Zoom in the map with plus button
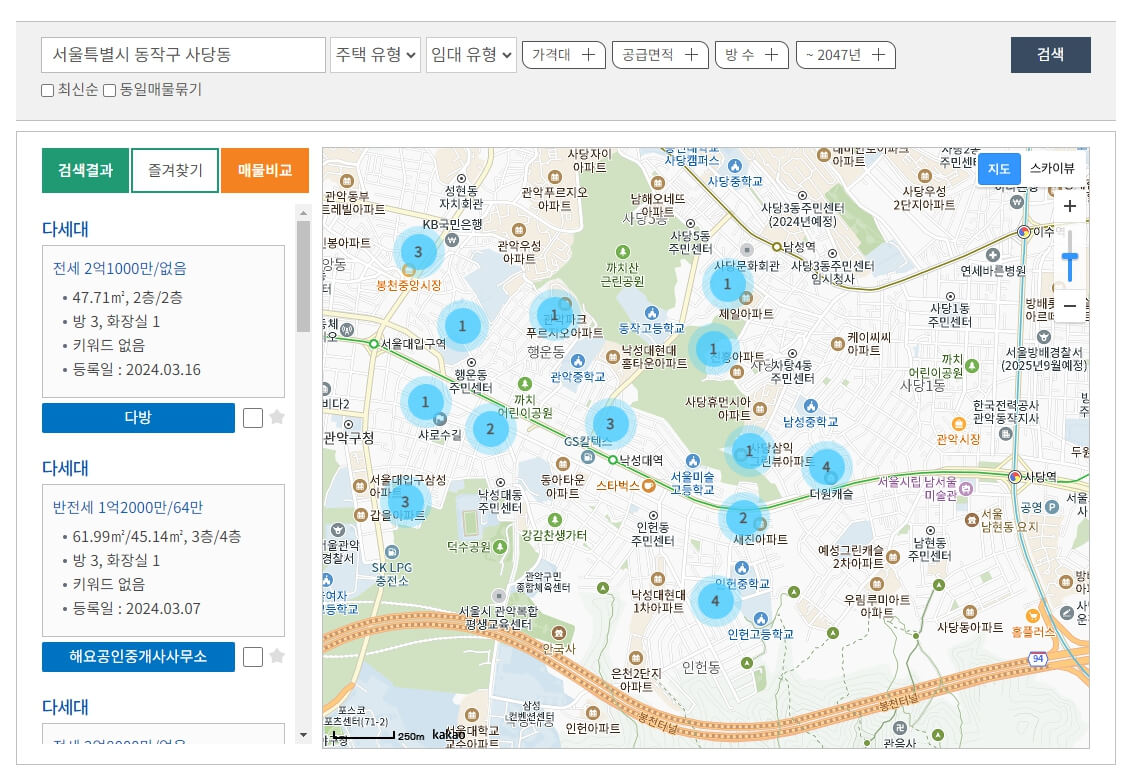 pyautogui.click(x=1069, y=207)
